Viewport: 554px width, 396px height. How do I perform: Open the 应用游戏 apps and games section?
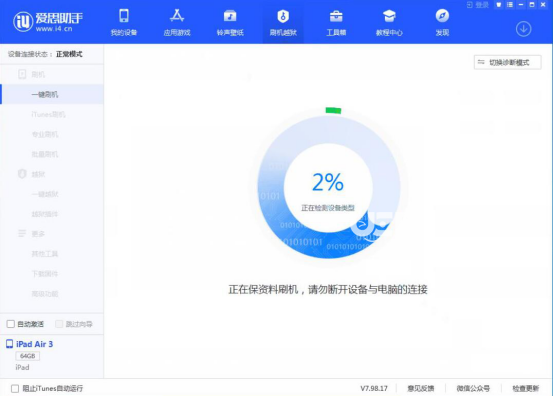pyautogui.click(x=177, y=23)
